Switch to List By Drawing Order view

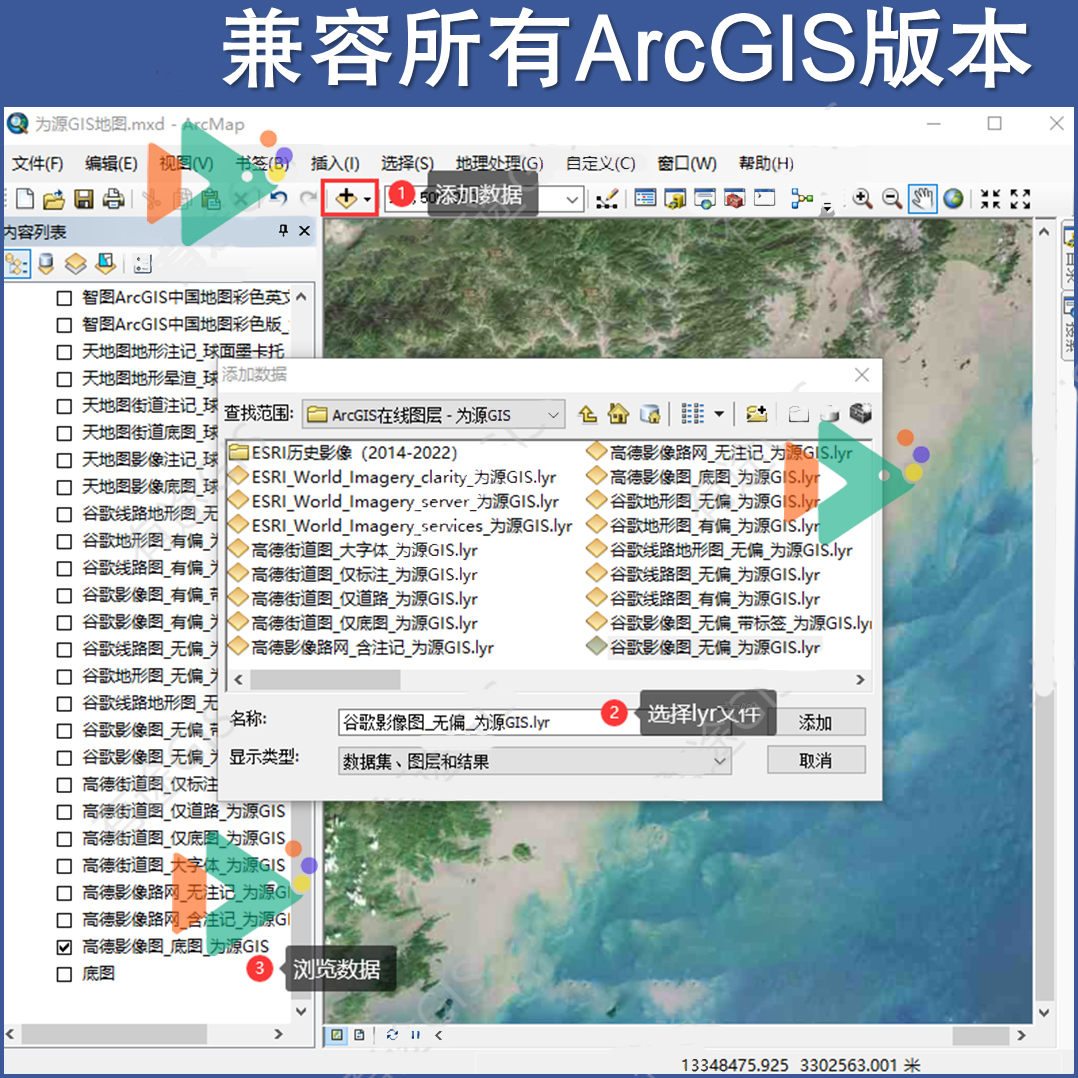(x=16, y=264)
